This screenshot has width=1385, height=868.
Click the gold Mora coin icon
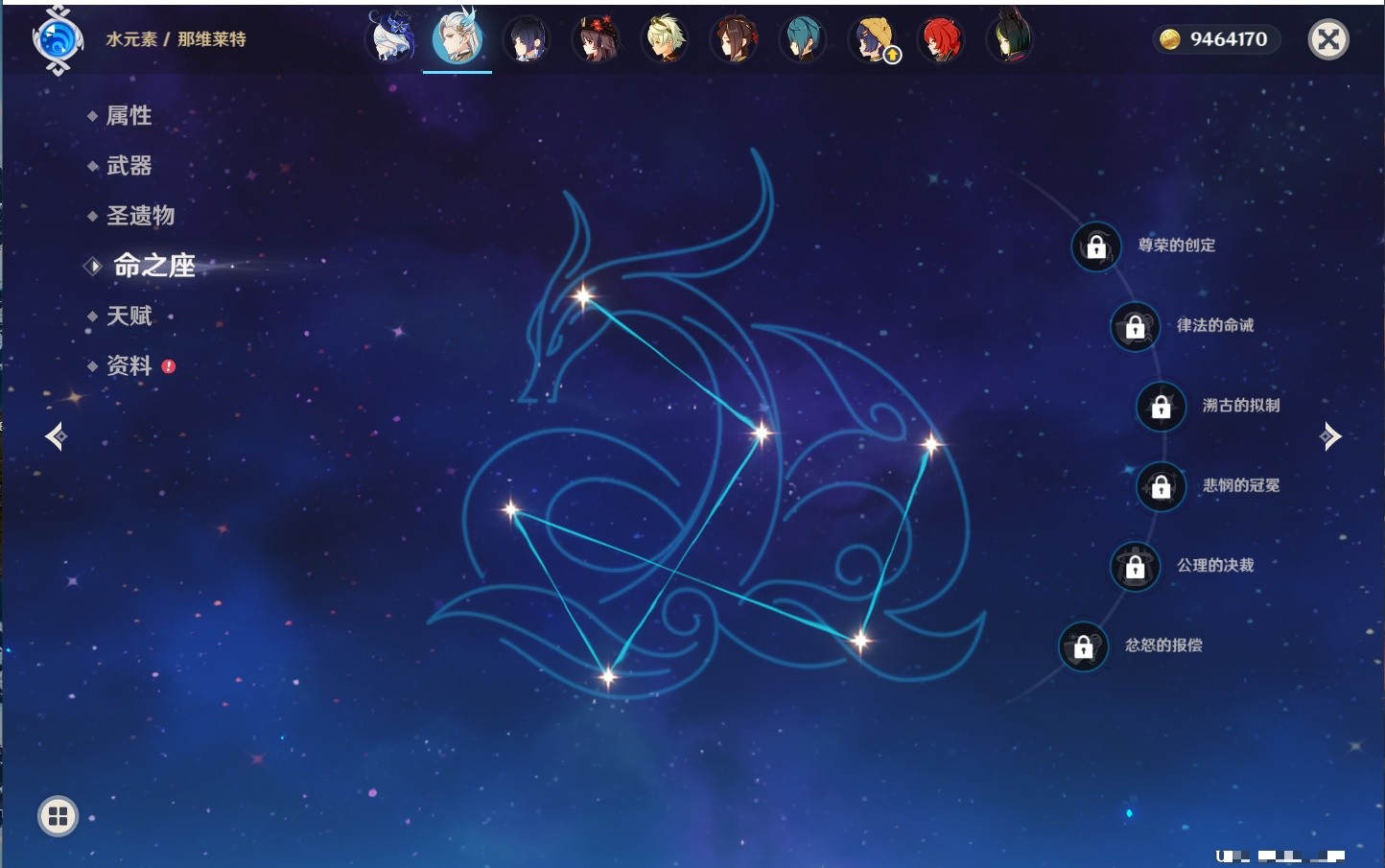pyautogui.click(x=1170, y=39)
